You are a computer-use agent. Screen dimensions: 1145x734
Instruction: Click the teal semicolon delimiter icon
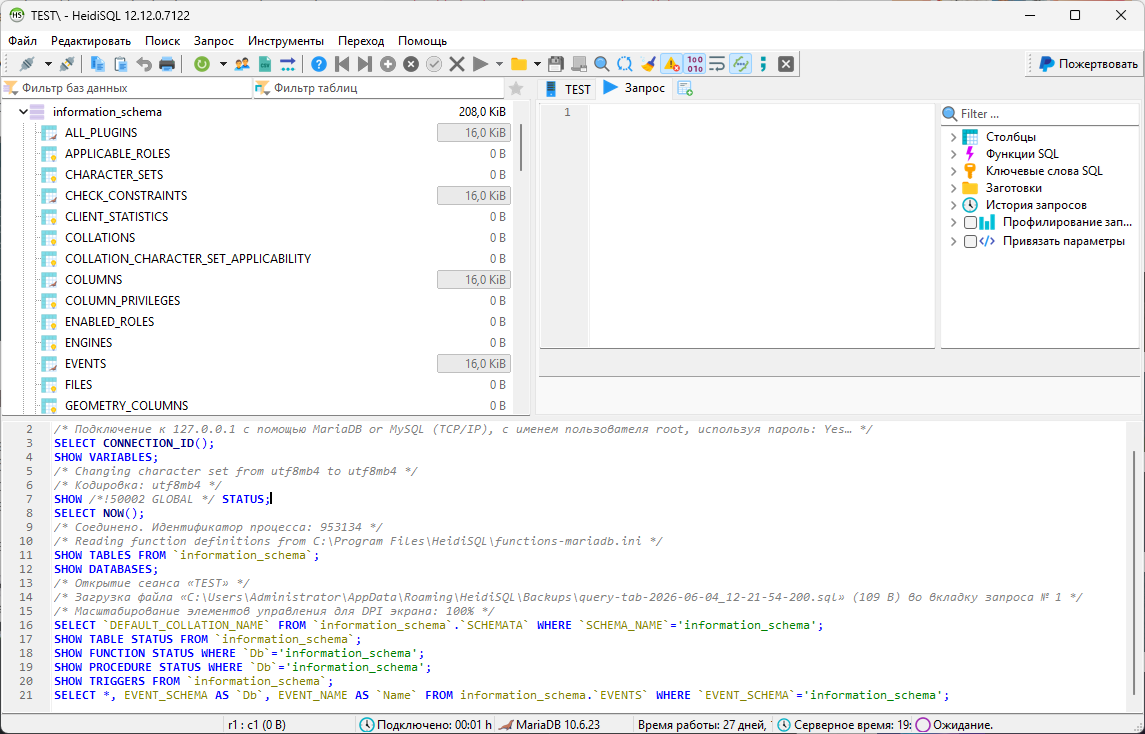763,64
